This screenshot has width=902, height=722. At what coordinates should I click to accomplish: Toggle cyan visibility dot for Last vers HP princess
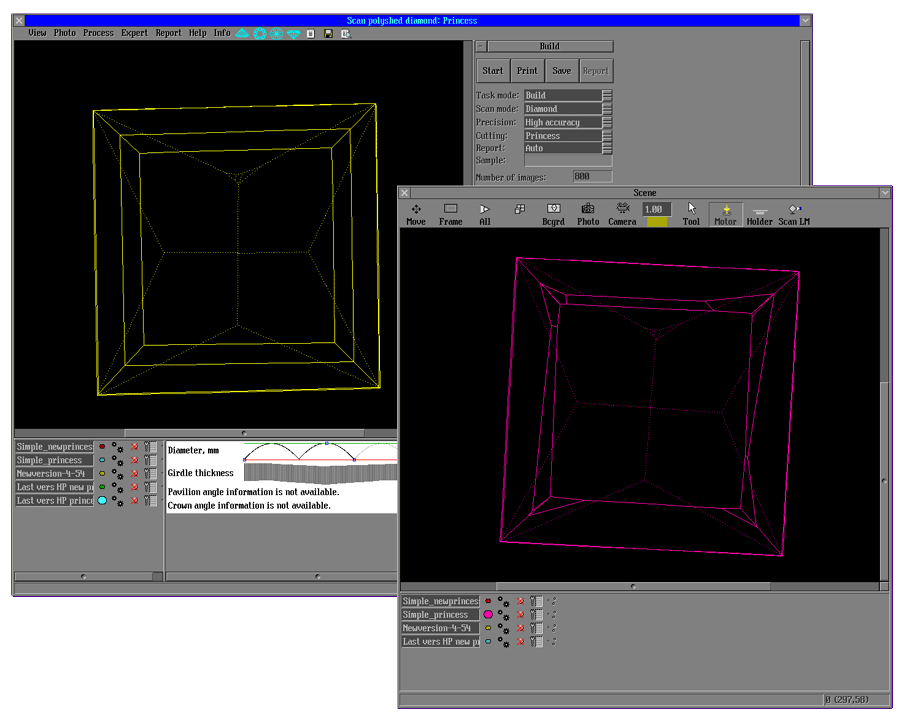[x=101, y=500]
